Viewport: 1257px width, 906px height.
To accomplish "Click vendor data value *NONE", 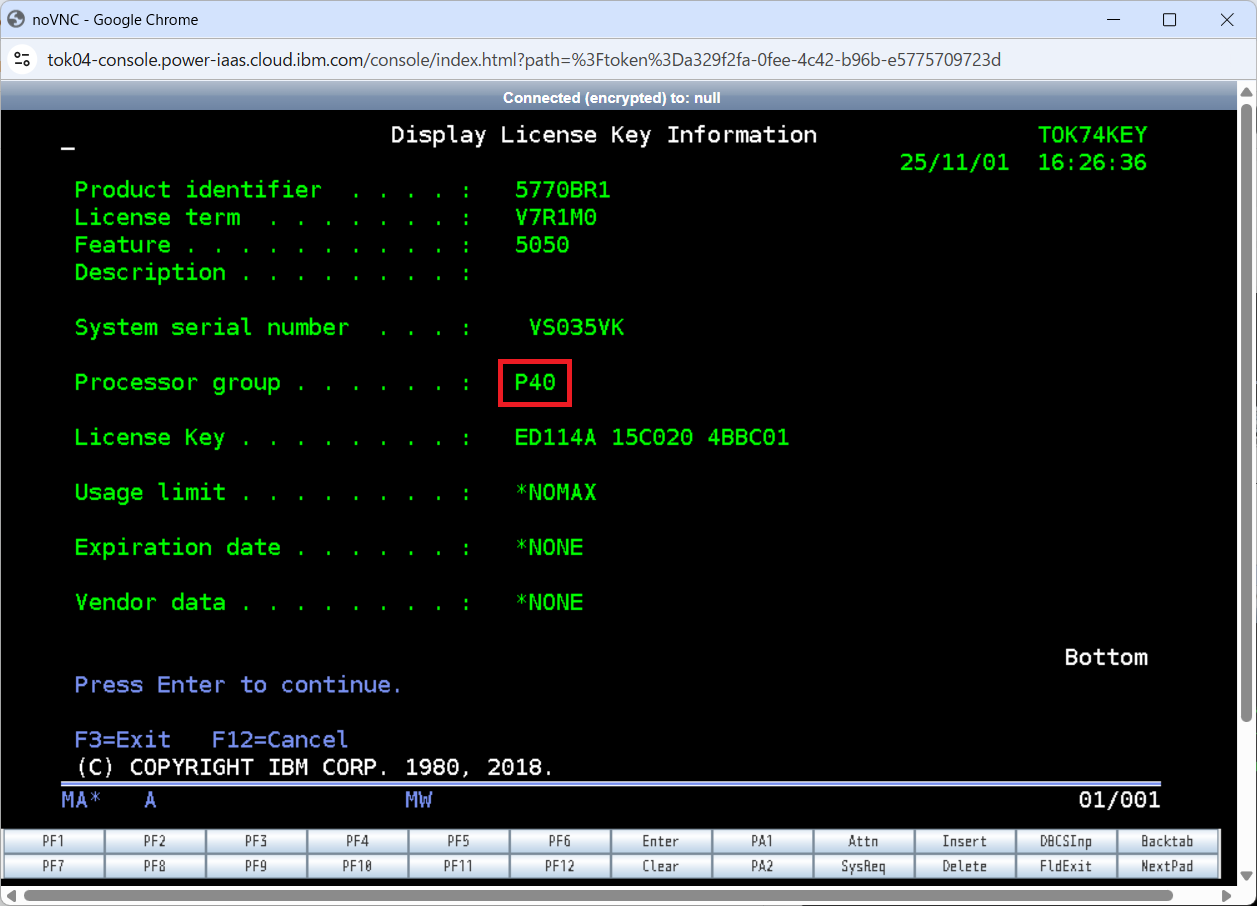I will 549,602.
